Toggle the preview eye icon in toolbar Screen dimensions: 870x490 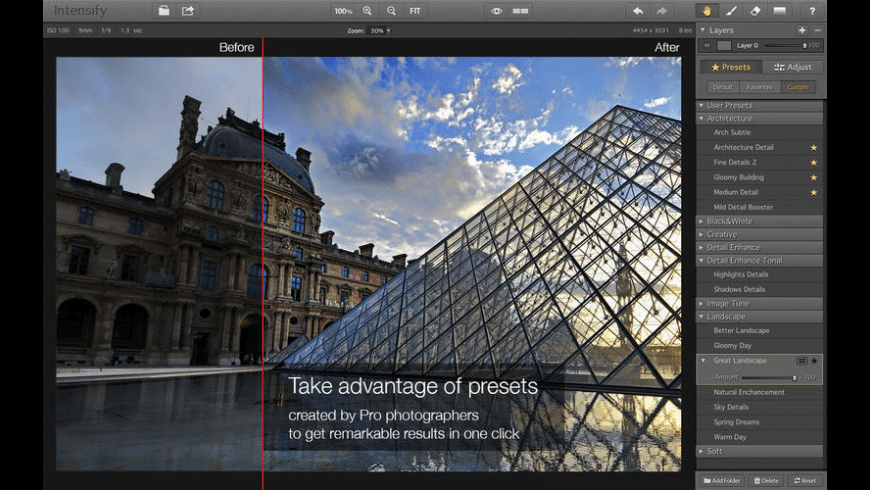point(496,11)
